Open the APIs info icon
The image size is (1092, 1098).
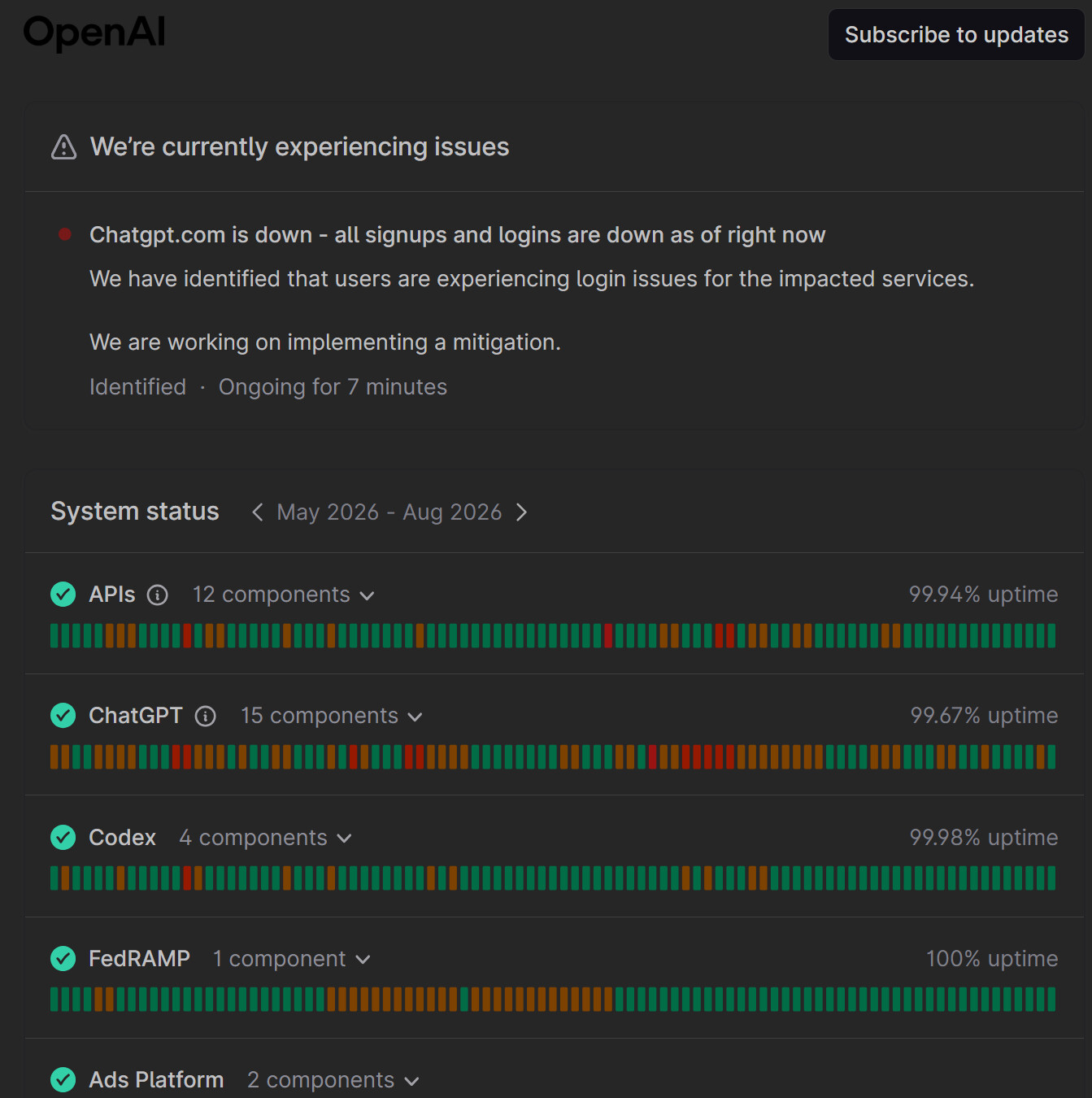click(x=158, y=595)
